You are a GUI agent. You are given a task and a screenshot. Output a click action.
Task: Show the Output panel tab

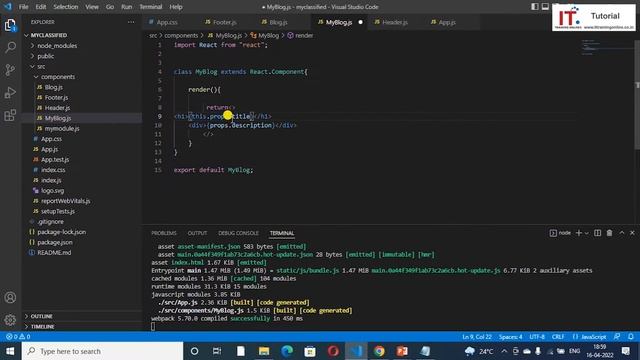tap(197, 233)
